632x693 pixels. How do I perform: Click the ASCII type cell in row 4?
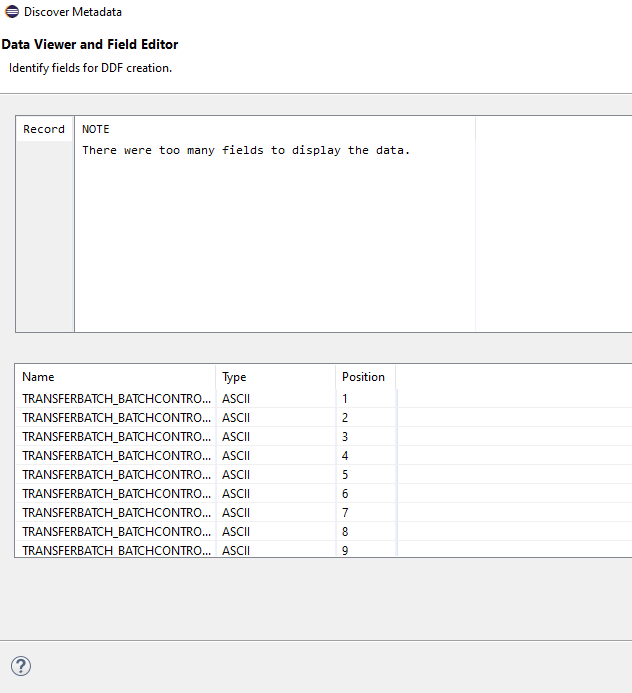[236, 456]
